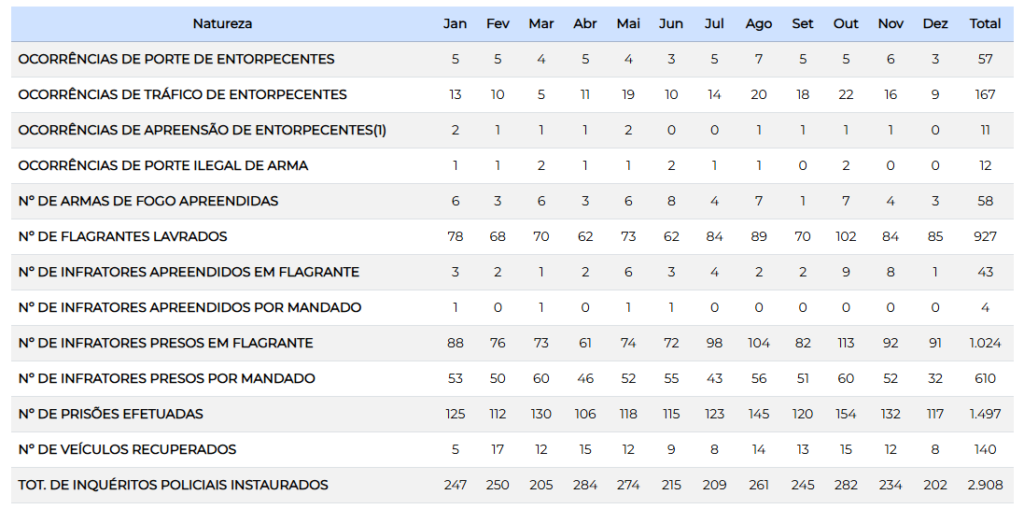The height and width of the screenshot is (509, 1024).
Task: Select row Ocorrências de Porte de Entorpecentes label
Action: 176,59
